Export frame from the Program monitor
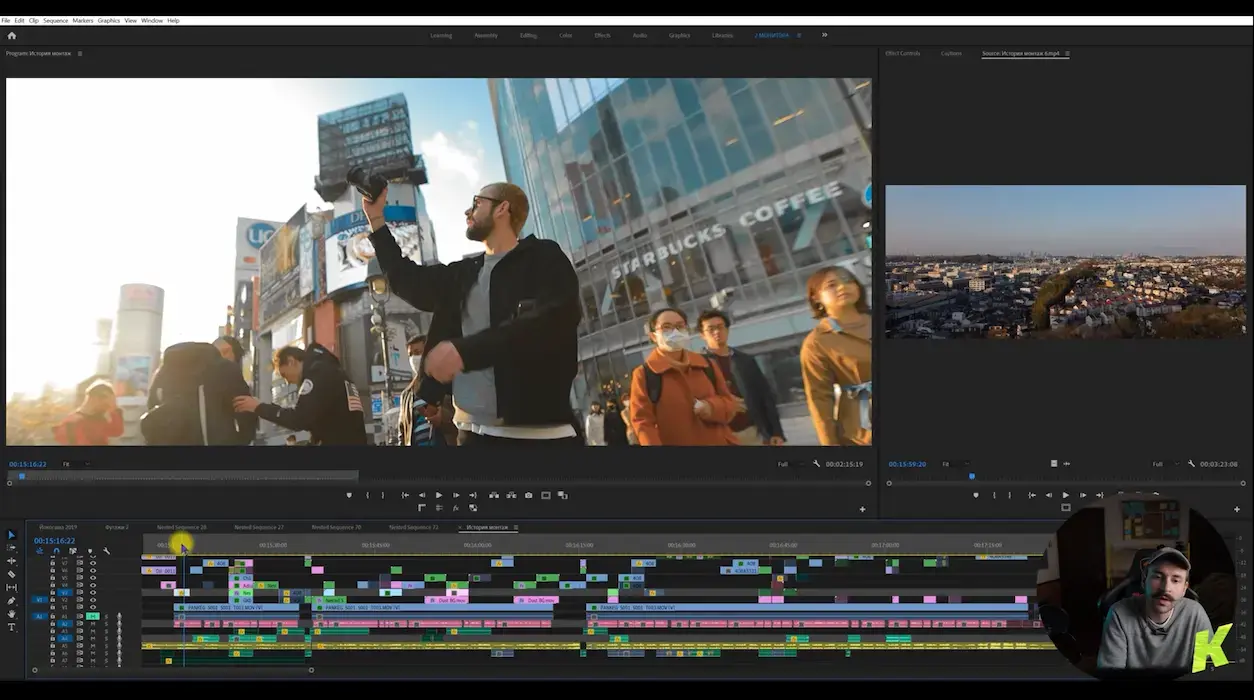 [x=528, y=495]
